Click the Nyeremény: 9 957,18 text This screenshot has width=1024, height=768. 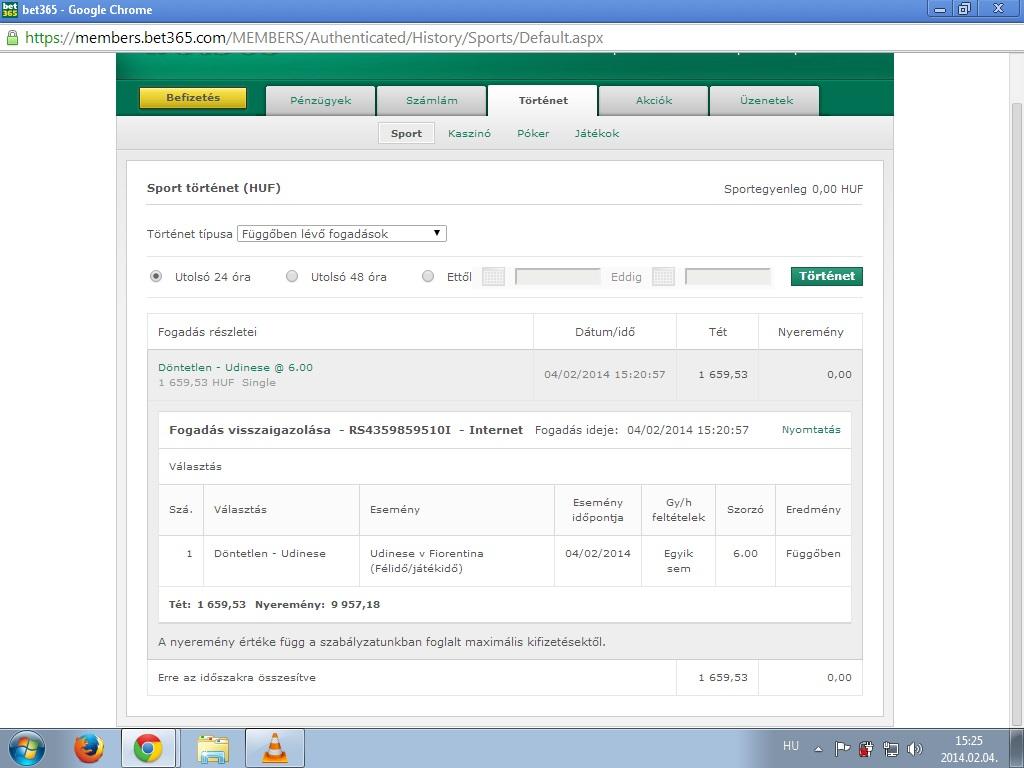coord(317,605)
